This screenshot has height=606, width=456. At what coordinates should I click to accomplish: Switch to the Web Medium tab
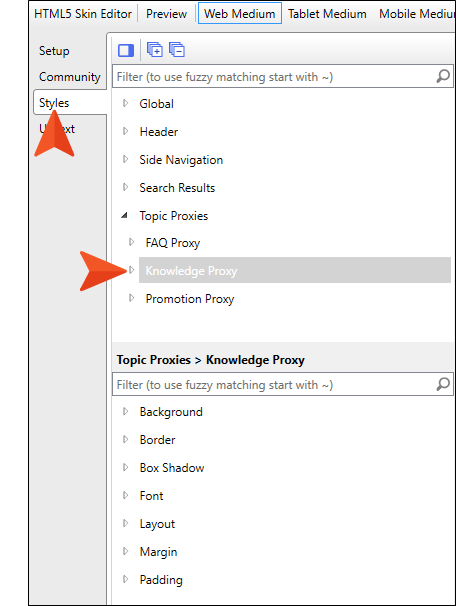point(240,14)
